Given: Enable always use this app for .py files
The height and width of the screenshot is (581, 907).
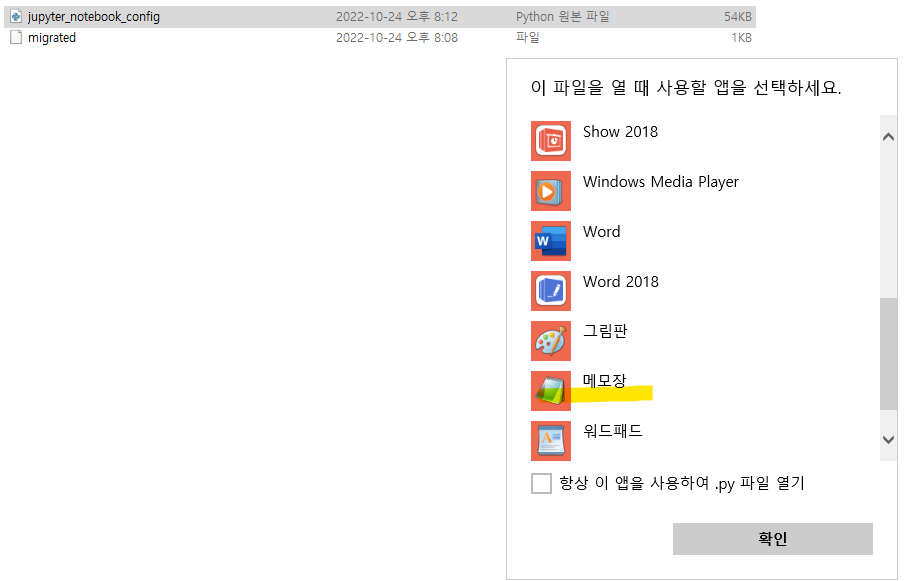Looking at the screenshot, I should coord(541,483).
